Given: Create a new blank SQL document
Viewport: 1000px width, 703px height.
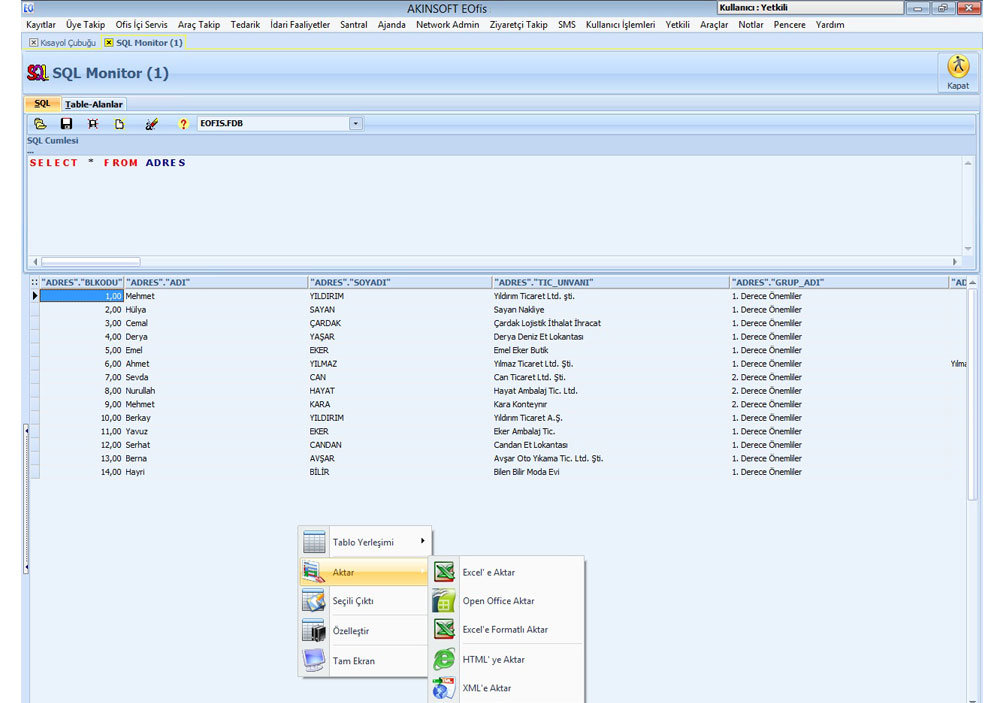Looking at the screenshot, I should coord(119,124).
